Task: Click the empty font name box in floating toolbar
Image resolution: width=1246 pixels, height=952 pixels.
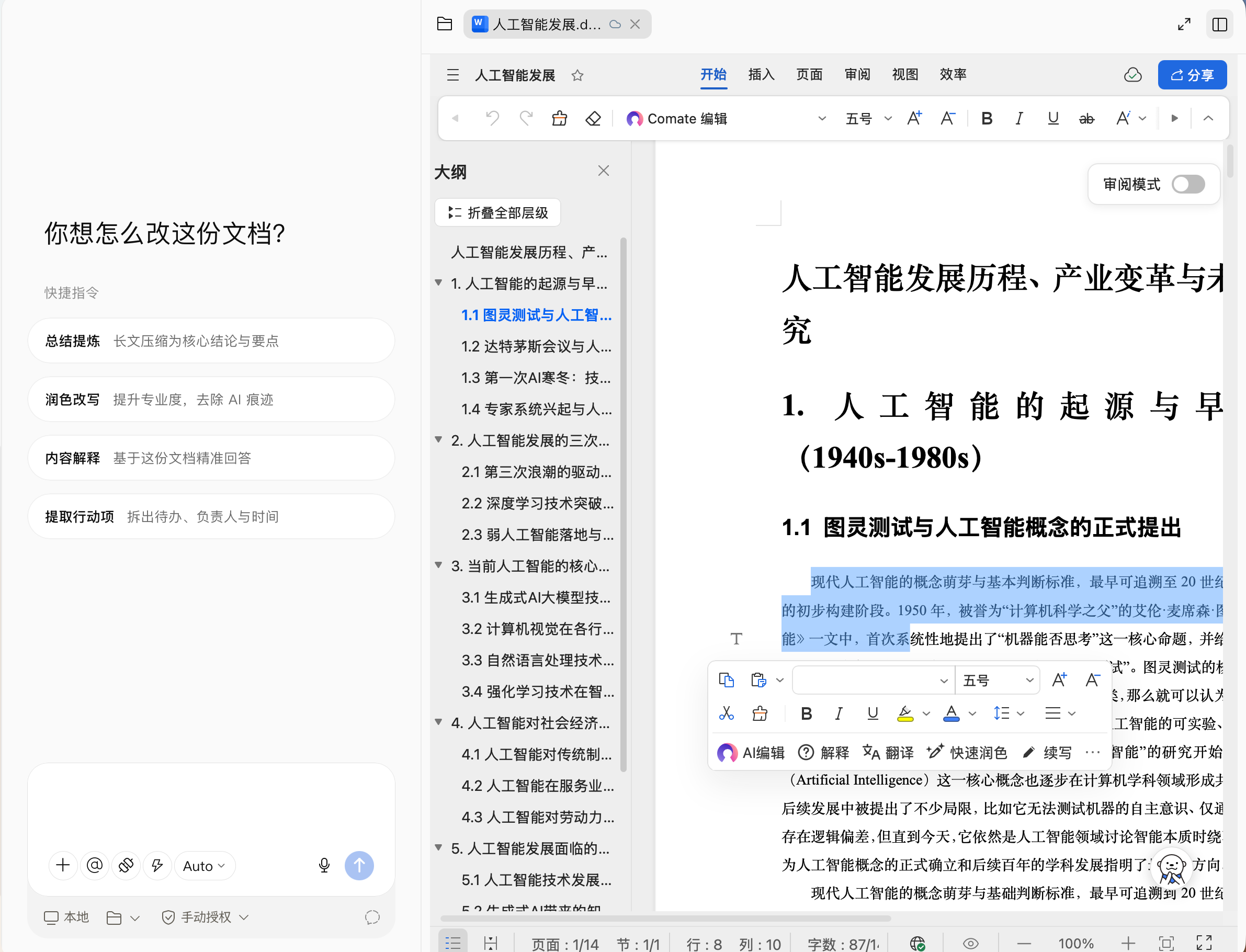Action: tap(873, 680)
